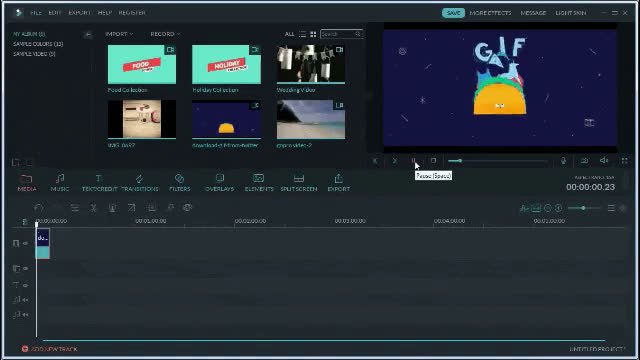Click the More Effects button

(490, 13)
